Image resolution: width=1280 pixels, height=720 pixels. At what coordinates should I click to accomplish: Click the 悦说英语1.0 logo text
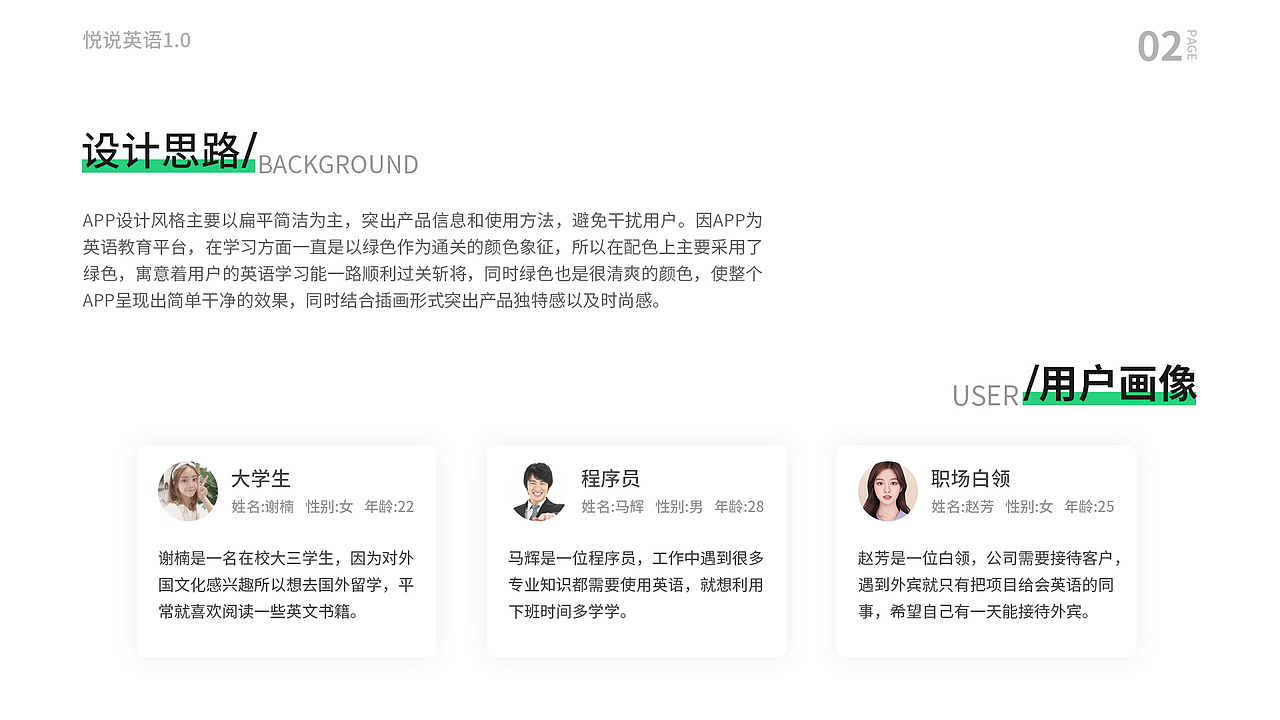click(136, 41)
